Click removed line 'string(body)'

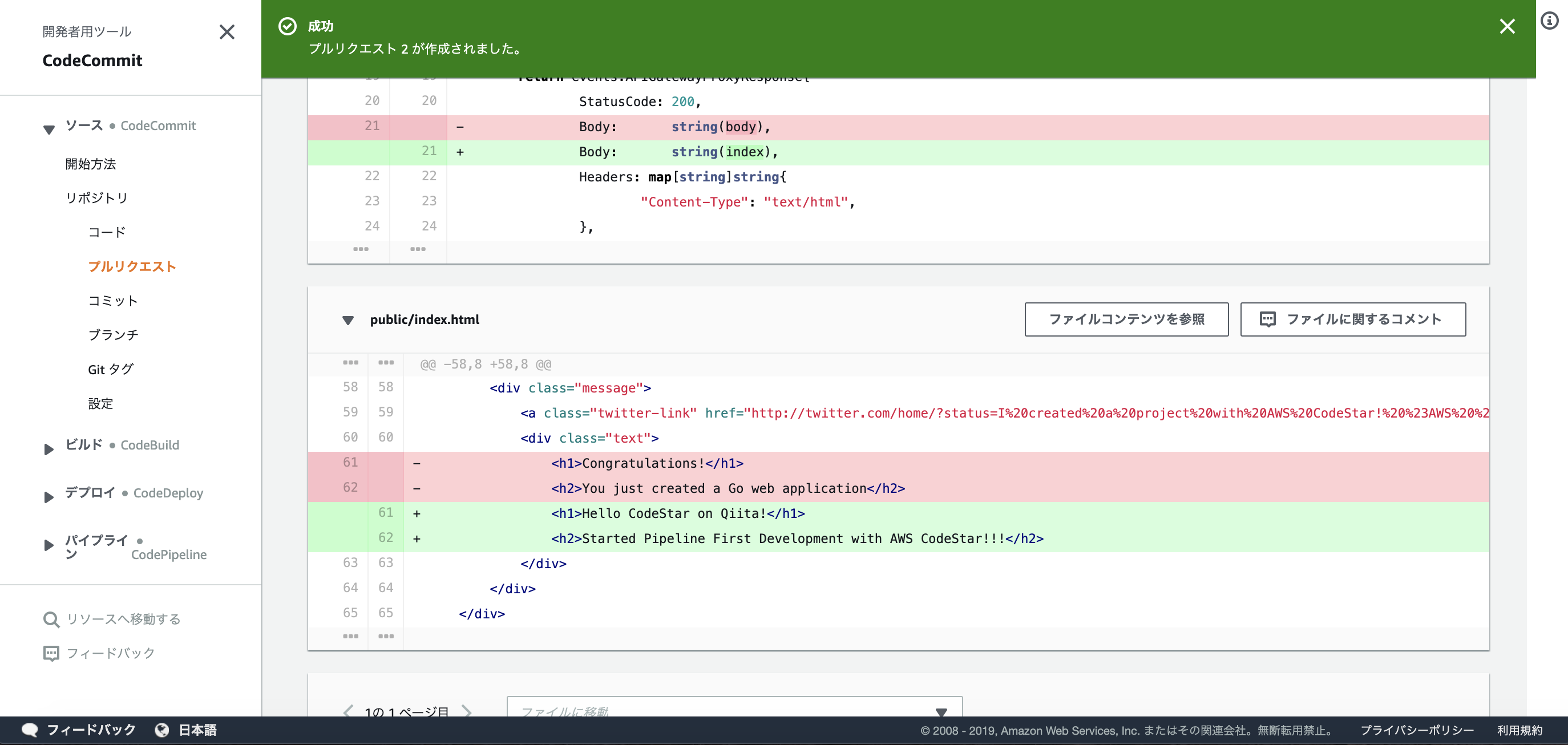coord(899,127)
